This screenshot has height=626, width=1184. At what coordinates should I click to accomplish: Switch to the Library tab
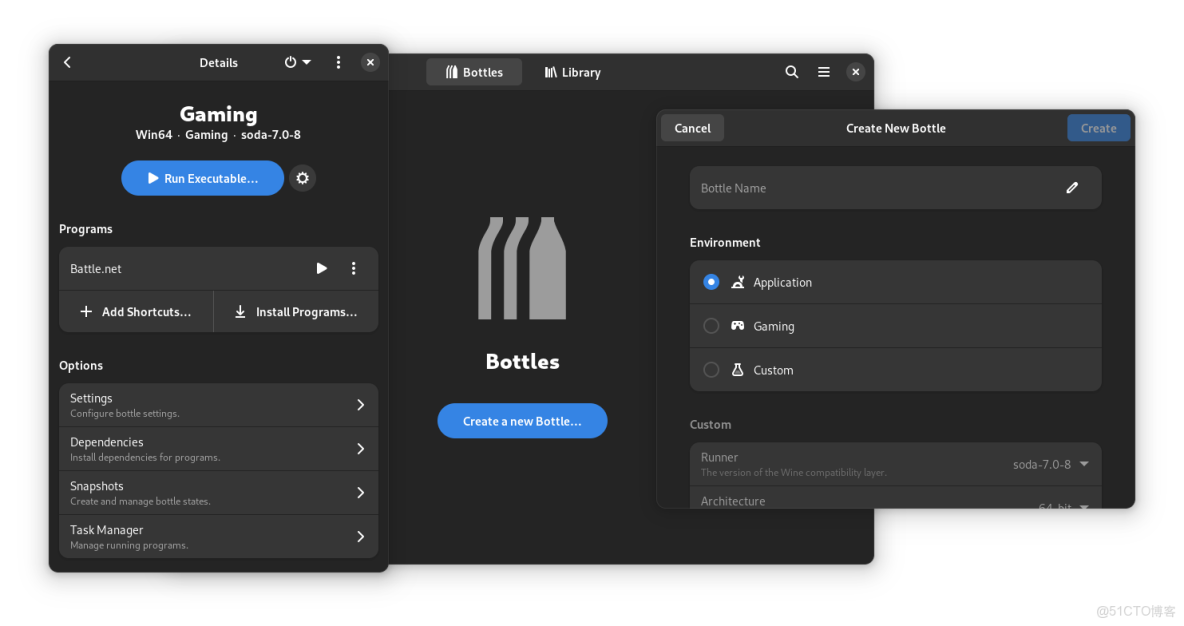(x=572, y=72)
